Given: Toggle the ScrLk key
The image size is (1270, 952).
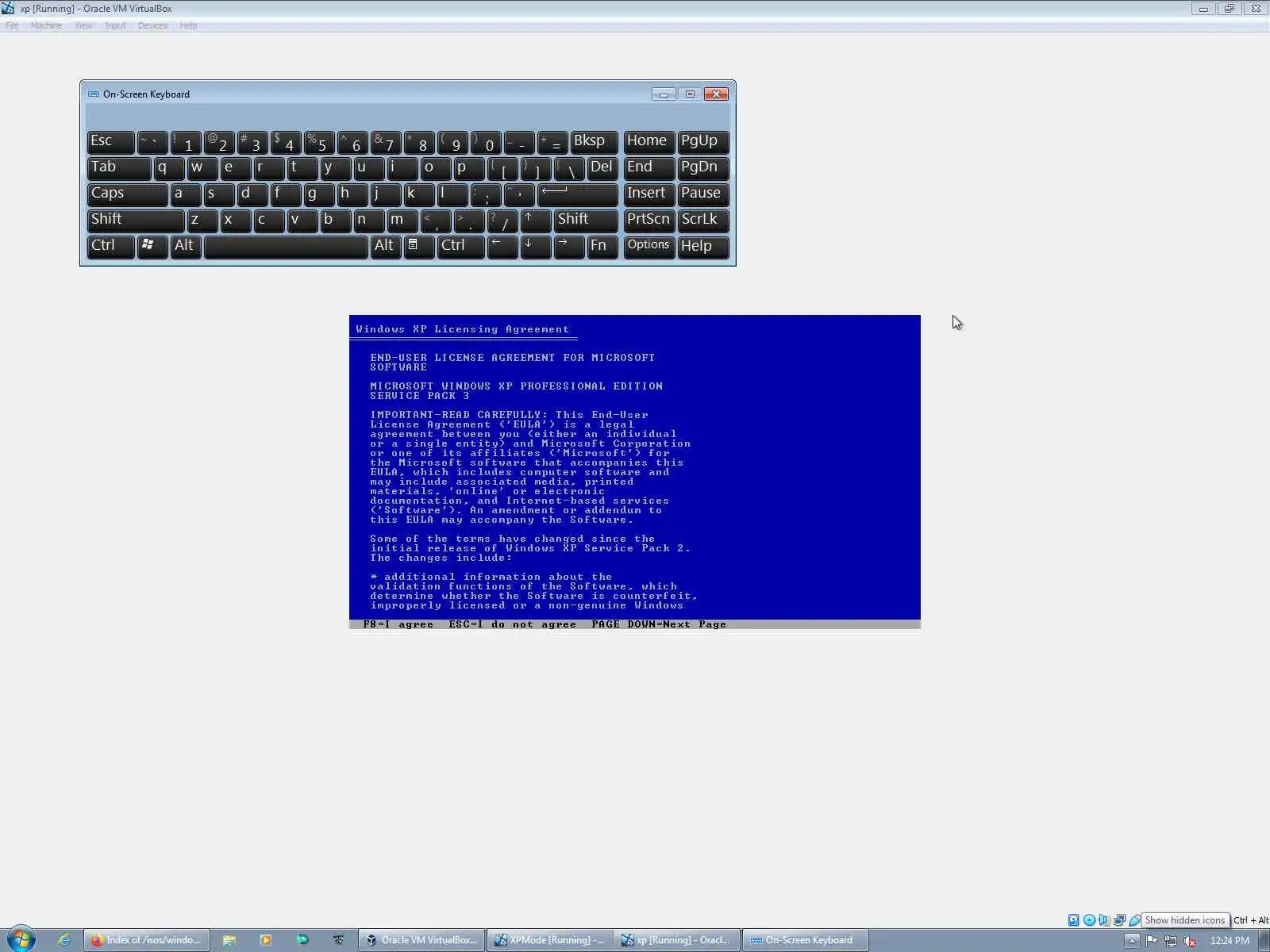Looking at the screenshot, I should click(x=703, y=221).
